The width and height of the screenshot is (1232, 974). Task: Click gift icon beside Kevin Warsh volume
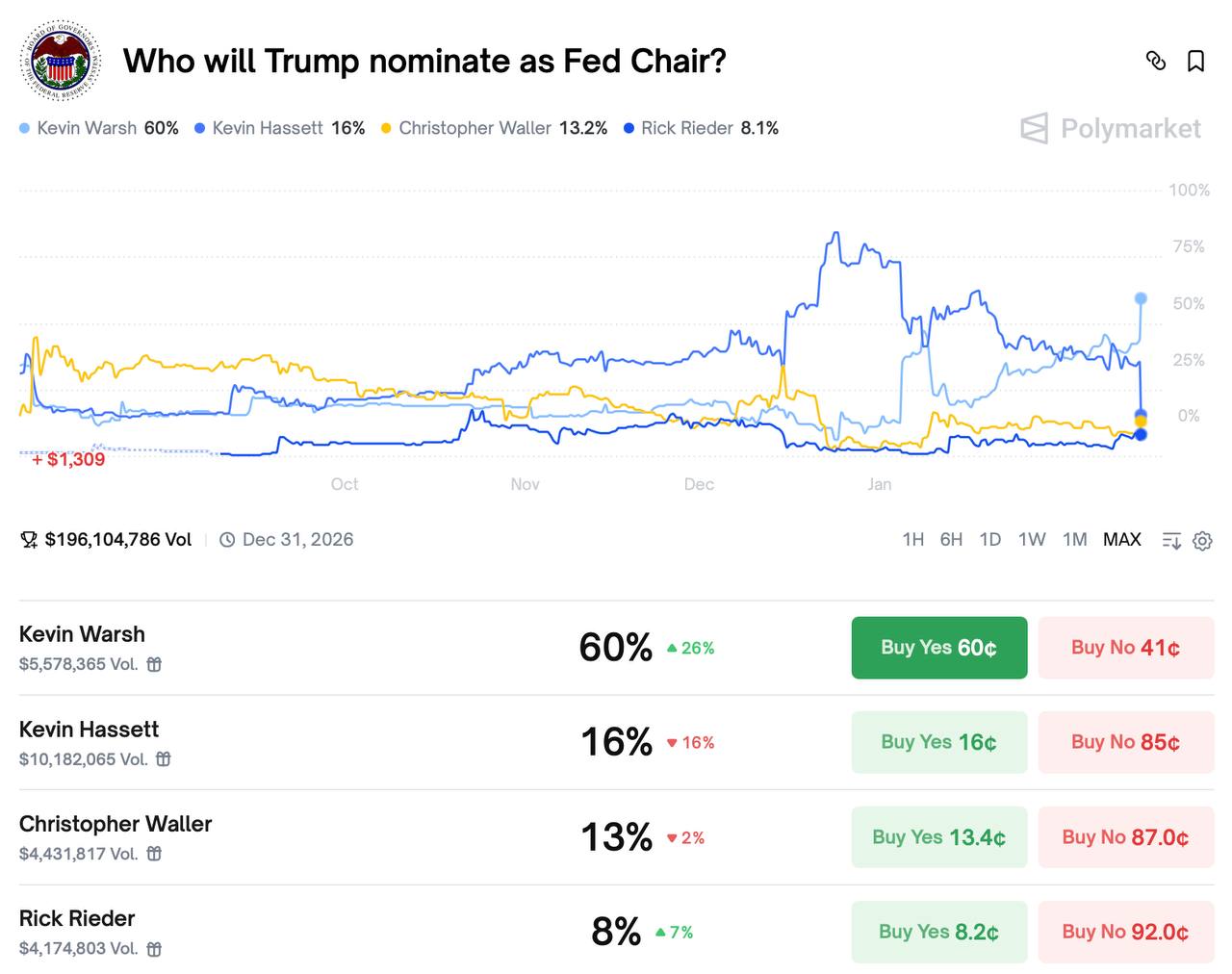(x=154, y=664)
